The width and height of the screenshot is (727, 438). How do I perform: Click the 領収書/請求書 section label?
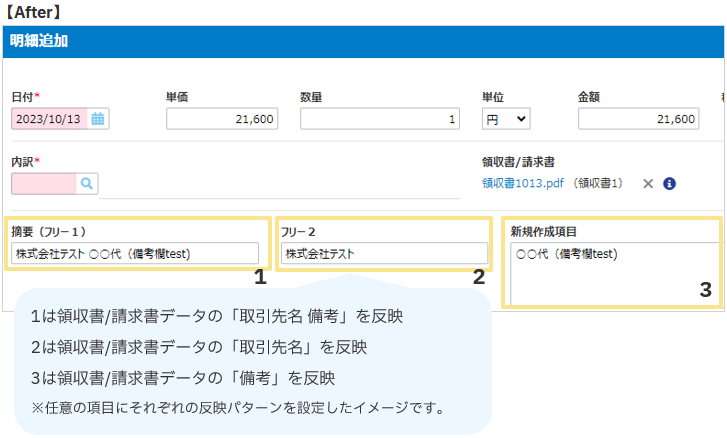pos(518,161)
